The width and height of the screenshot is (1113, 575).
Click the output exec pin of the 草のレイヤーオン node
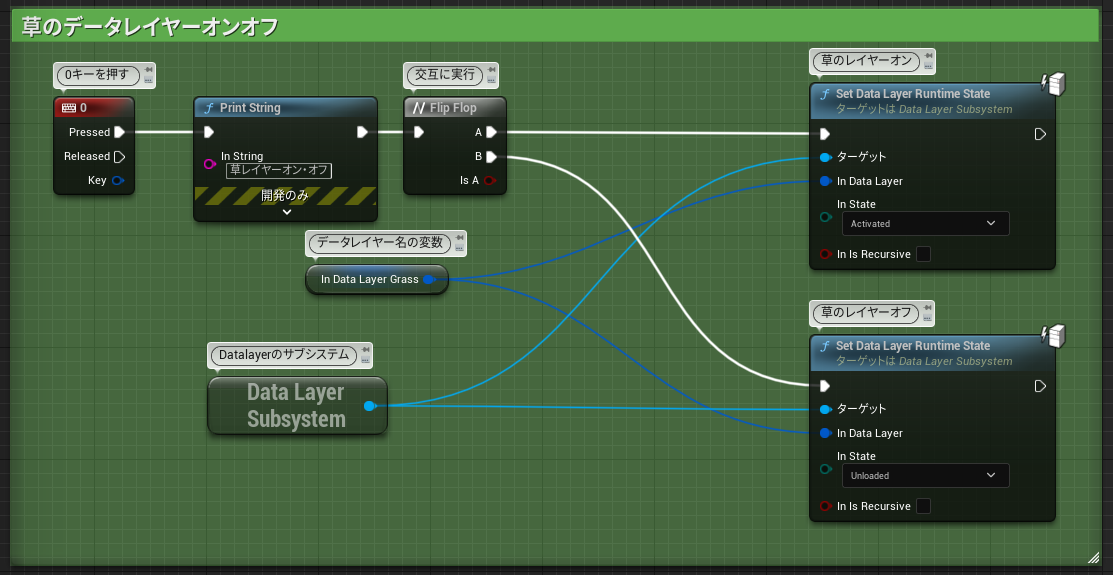[1040, 134]
